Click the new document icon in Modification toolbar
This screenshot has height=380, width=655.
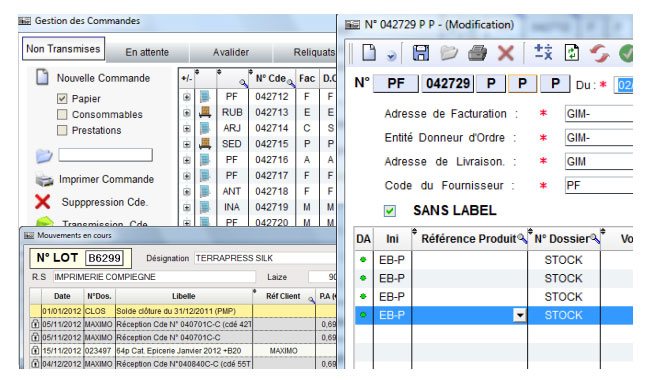coord(369,53)
